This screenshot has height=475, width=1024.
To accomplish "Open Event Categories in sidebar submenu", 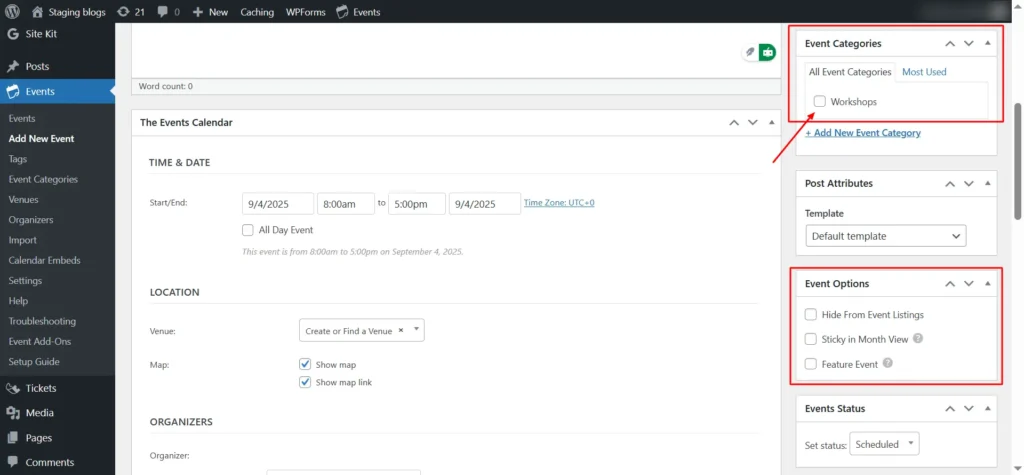I will [43, 180].
